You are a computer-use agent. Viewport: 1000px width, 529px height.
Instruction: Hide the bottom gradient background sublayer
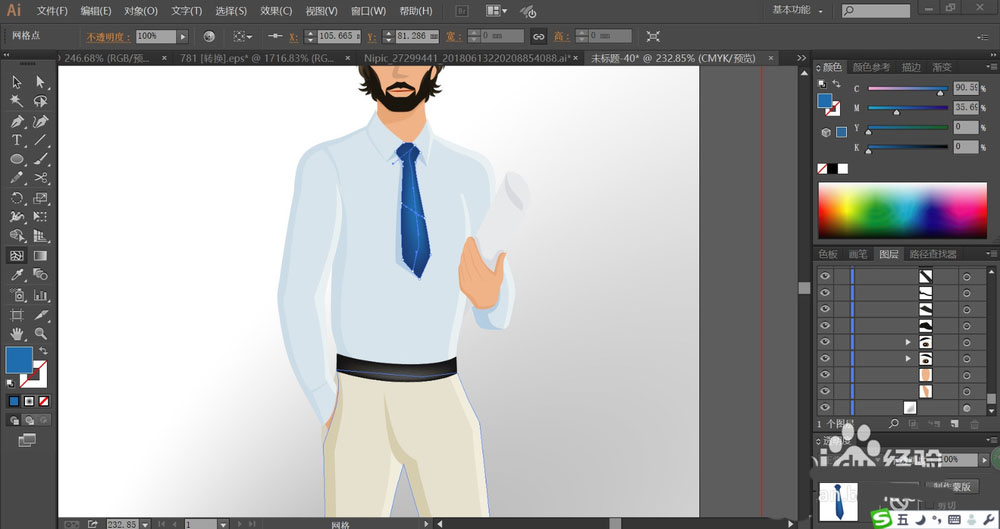pos(825,407)
